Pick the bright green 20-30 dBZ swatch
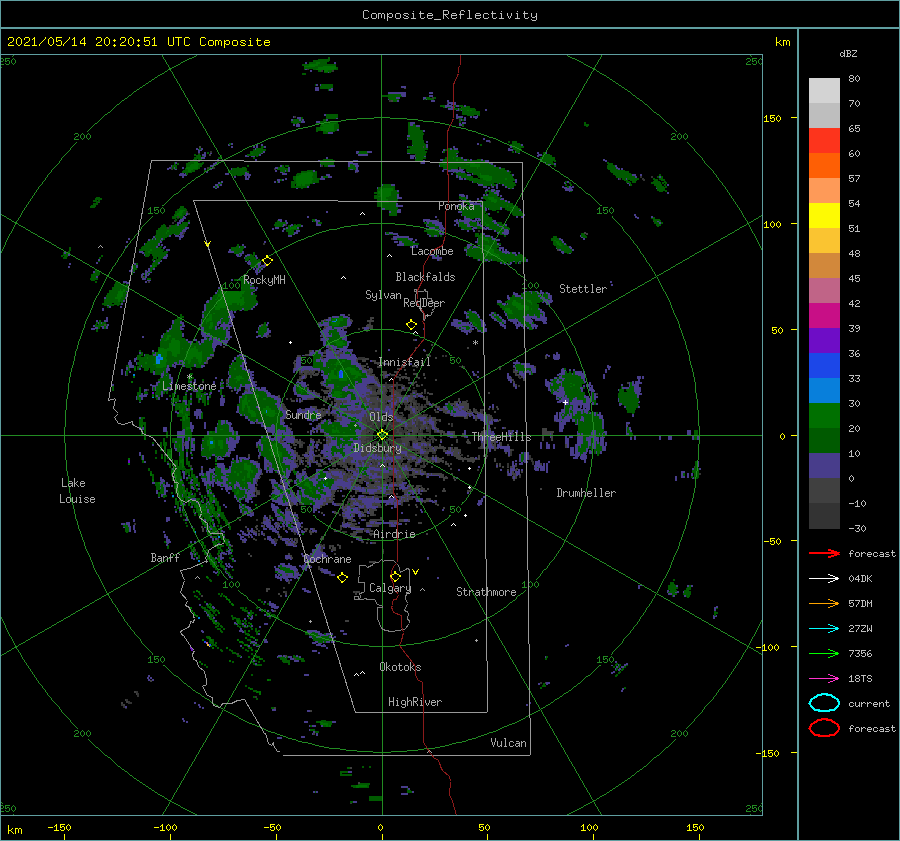The height and width of the screenshot is (841, 900). [824, 416]
